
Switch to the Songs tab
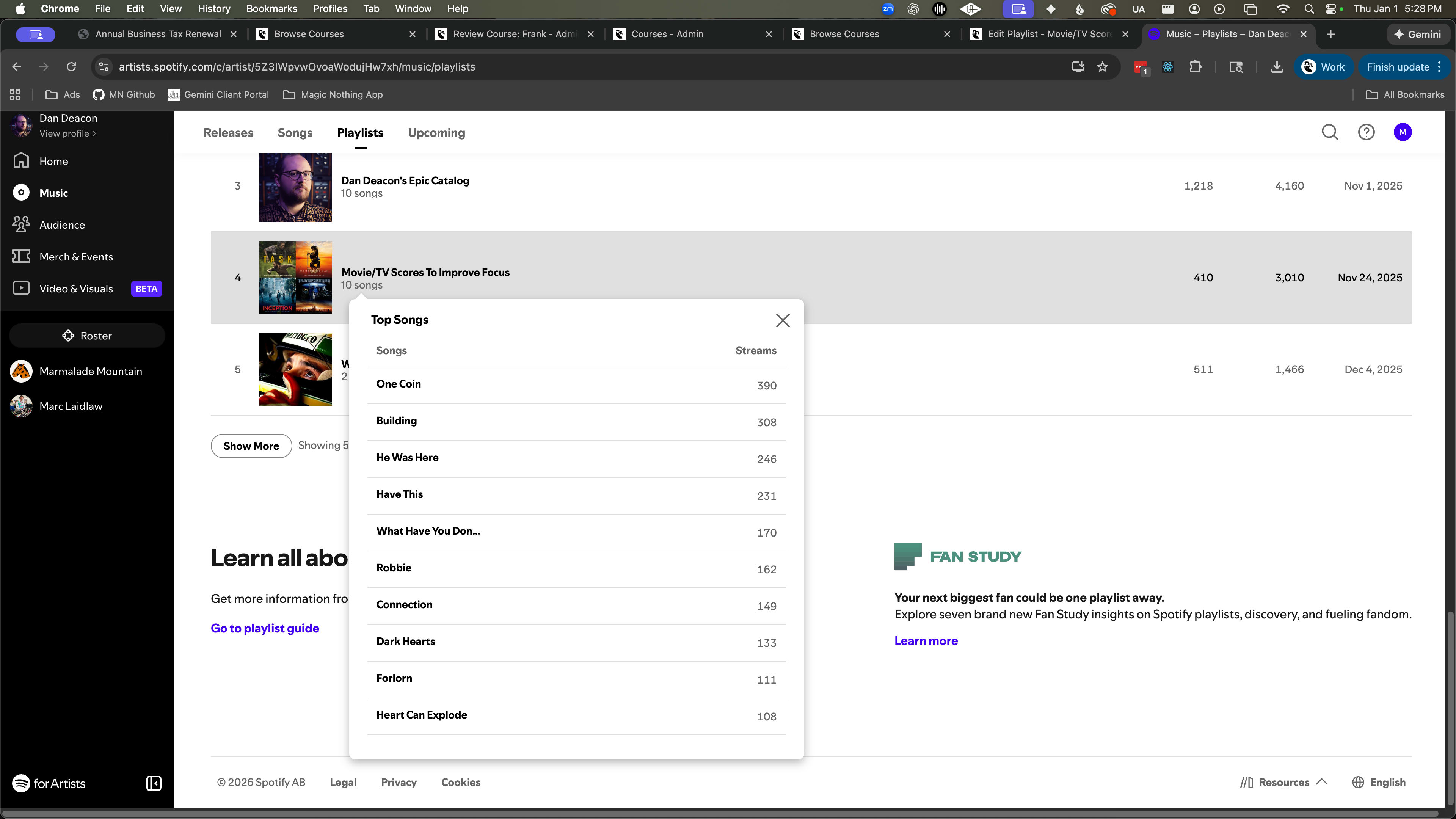(x=295, y=133)
